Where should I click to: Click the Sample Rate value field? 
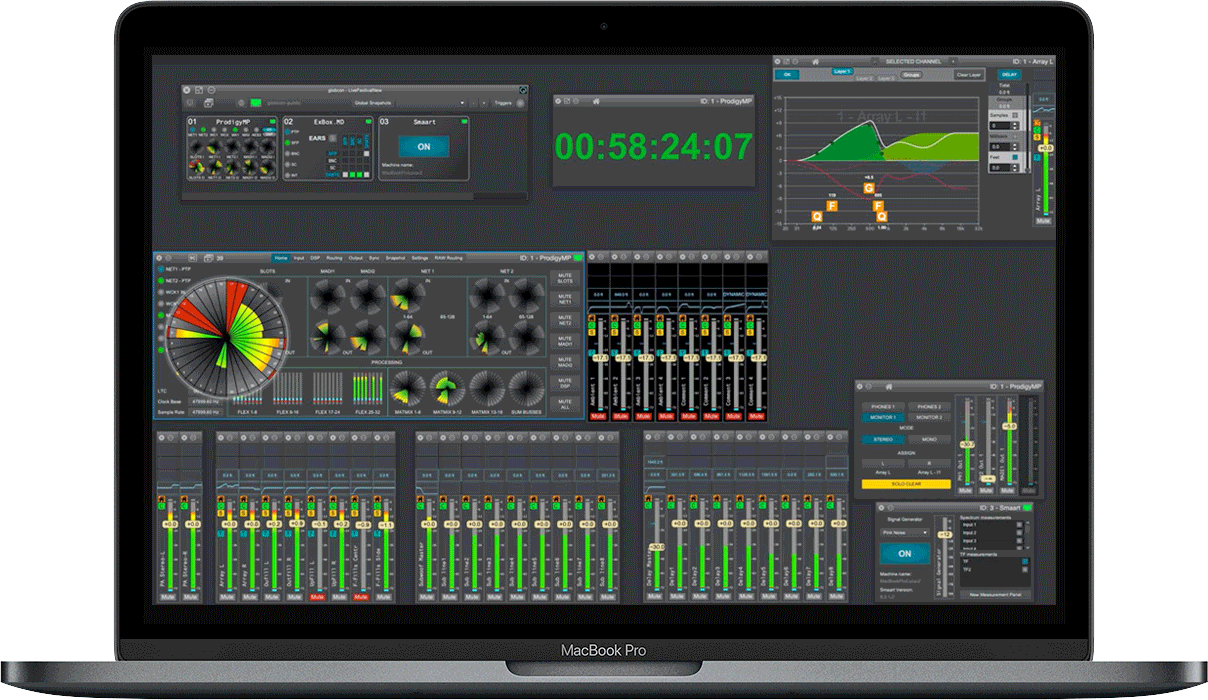click(205, 411)
